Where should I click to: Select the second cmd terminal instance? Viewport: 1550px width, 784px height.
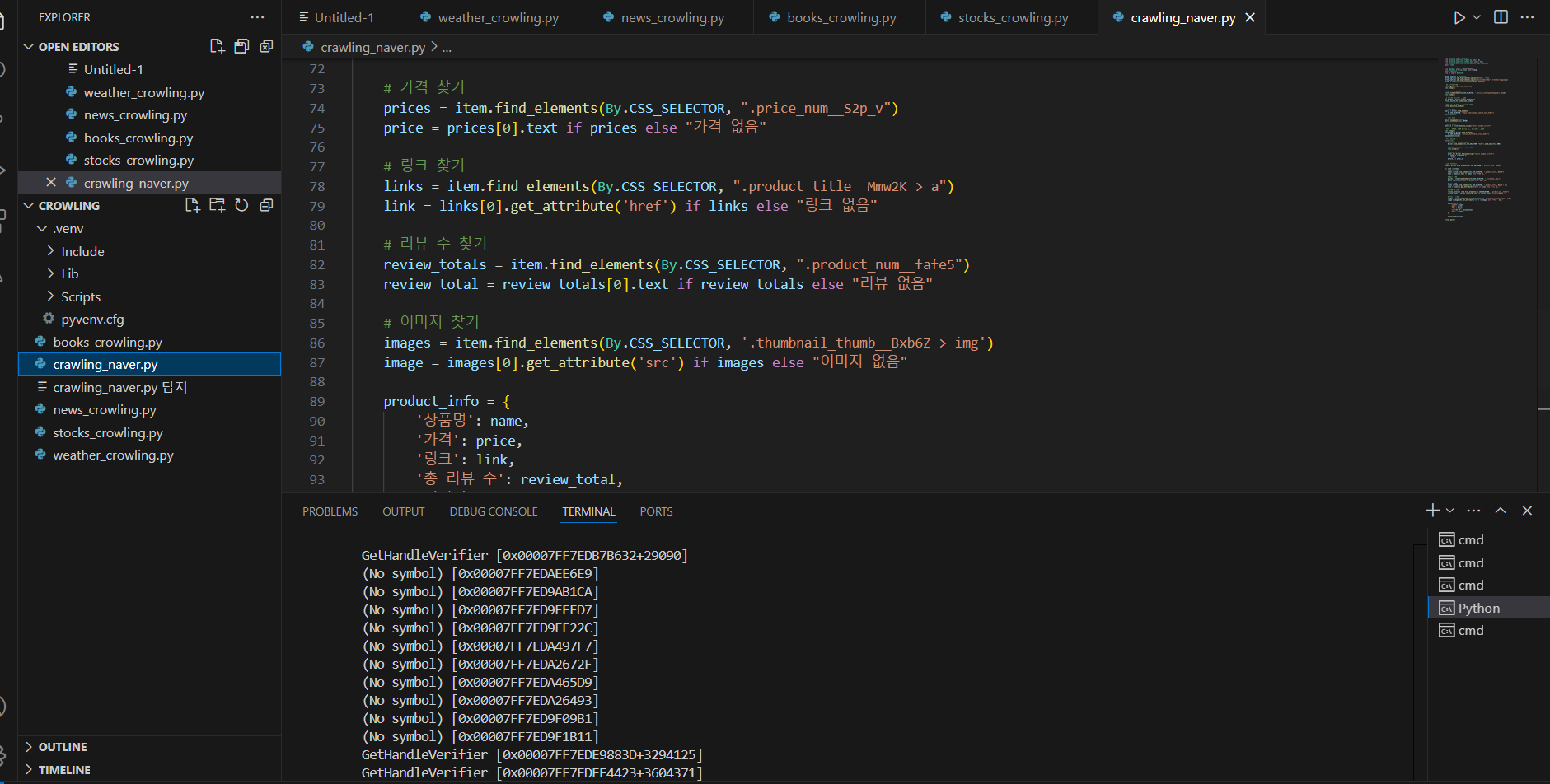point(1488,563)
